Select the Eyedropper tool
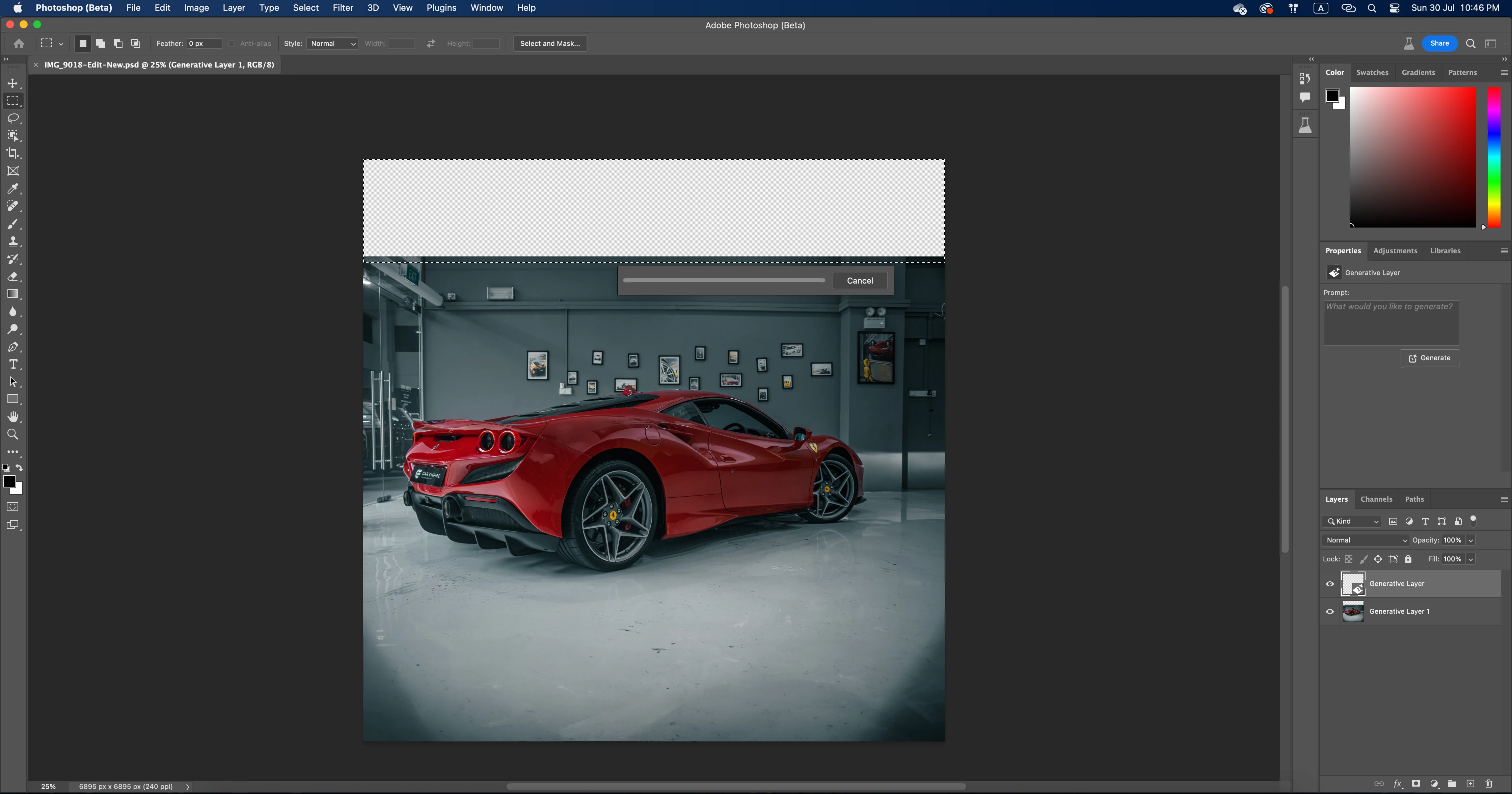1512x794 pixels. point(13,188)
